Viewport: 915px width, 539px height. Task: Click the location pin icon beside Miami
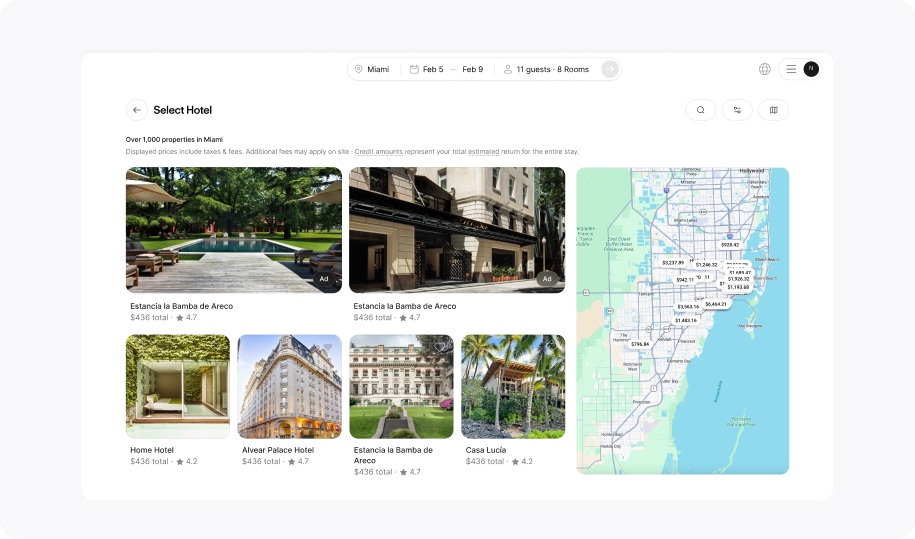(x=358, y=69)
